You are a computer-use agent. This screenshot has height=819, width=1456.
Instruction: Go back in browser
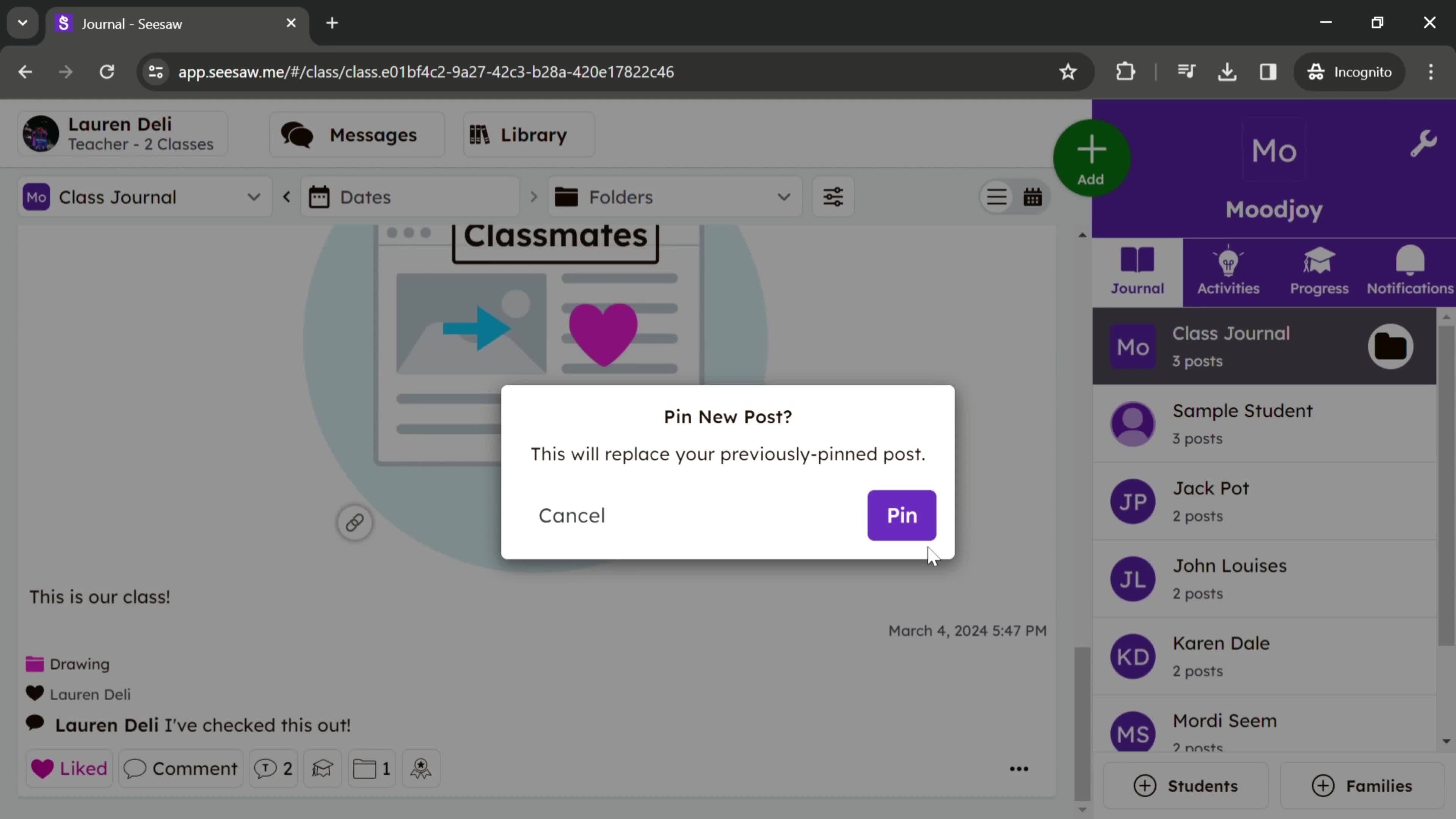(25, 72)
